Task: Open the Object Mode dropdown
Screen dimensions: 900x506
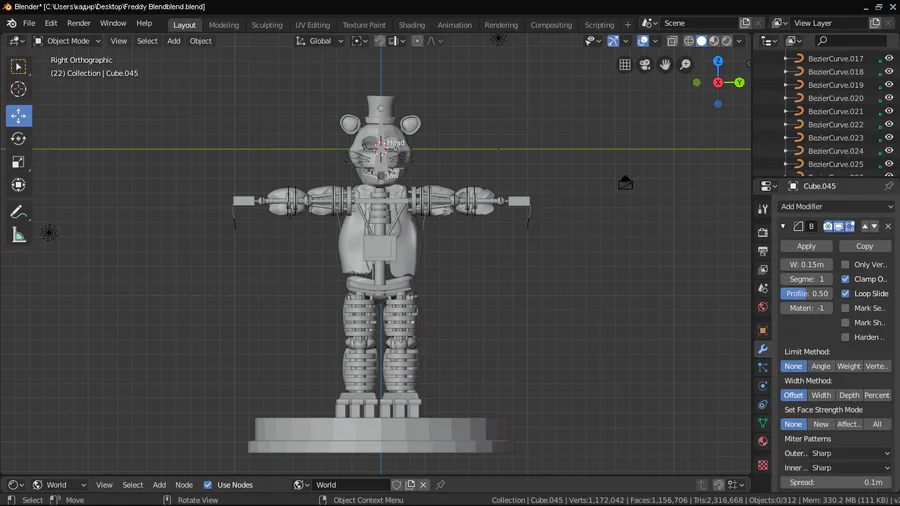Action: 68,41
